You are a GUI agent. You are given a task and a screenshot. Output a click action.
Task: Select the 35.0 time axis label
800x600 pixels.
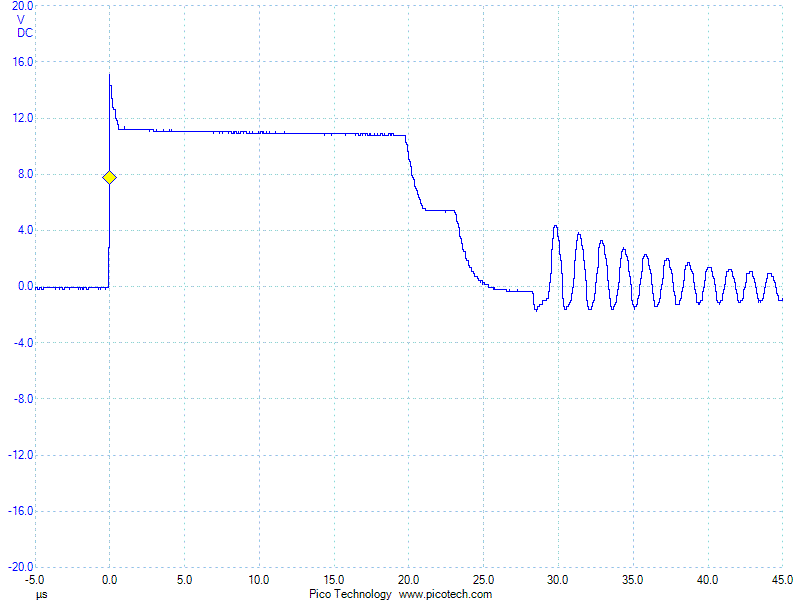click(x=633, y=580)
